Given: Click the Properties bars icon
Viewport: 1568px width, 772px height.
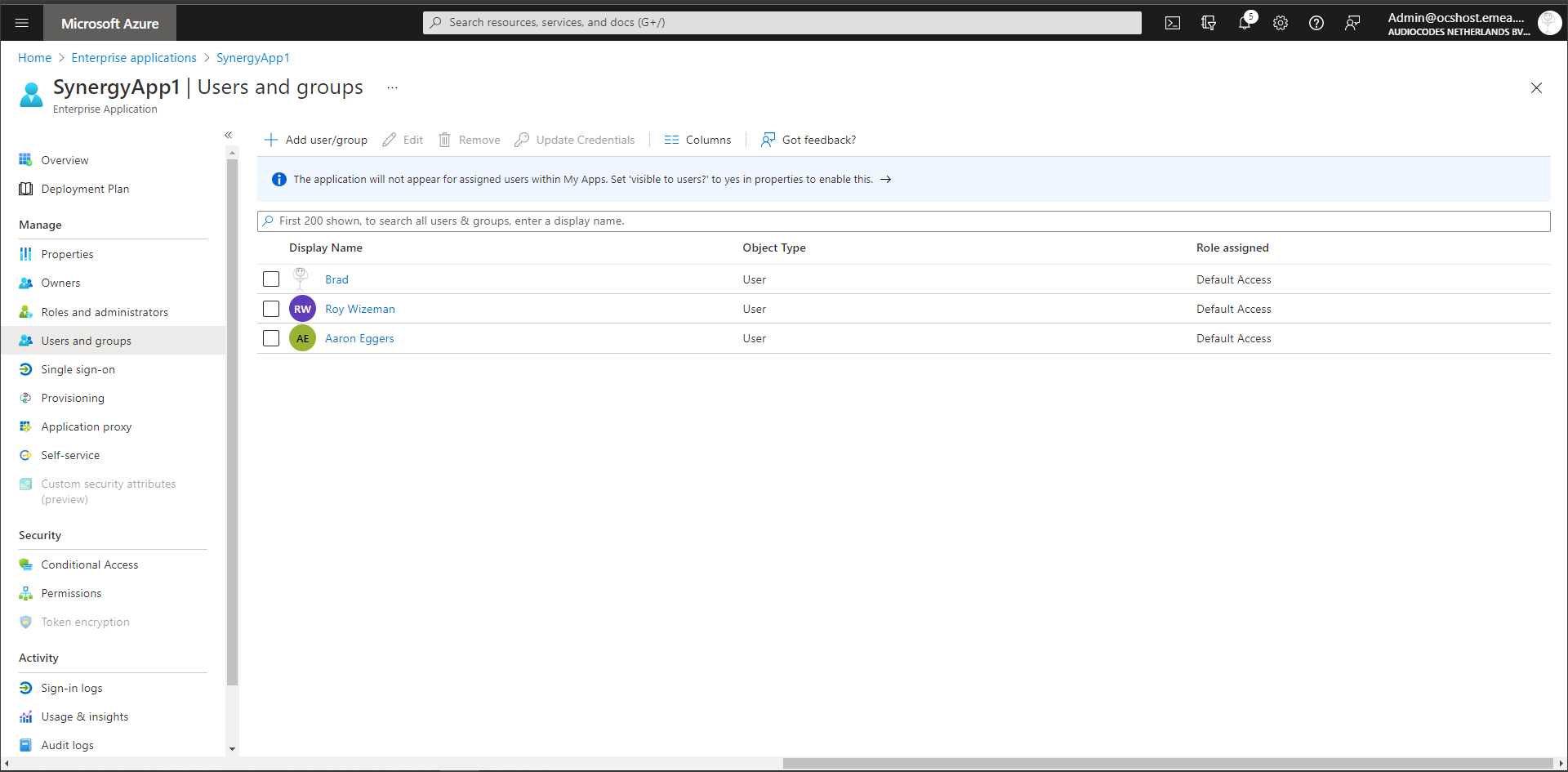Looking at the screenshot, I should (25, 254).
